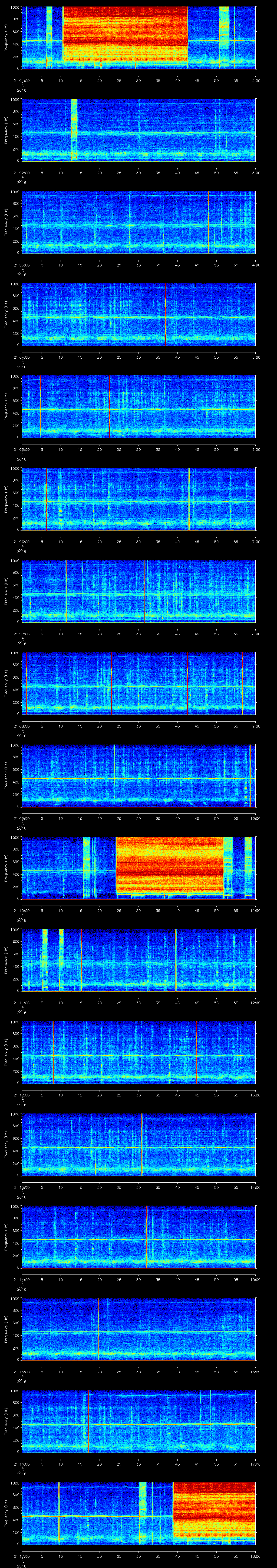Click the "7:00" end time text
This screenshot has height=1568, width=277.
(256, 542)
